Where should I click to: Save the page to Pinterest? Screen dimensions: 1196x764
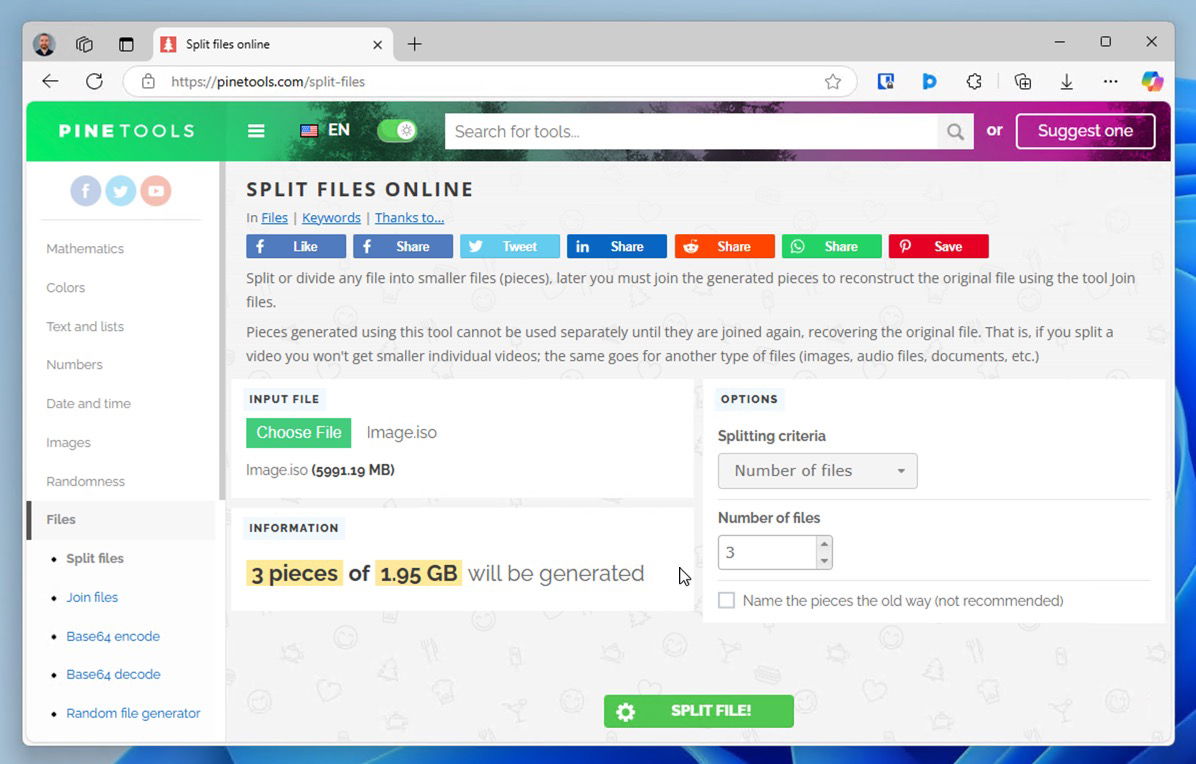[938, 246]
